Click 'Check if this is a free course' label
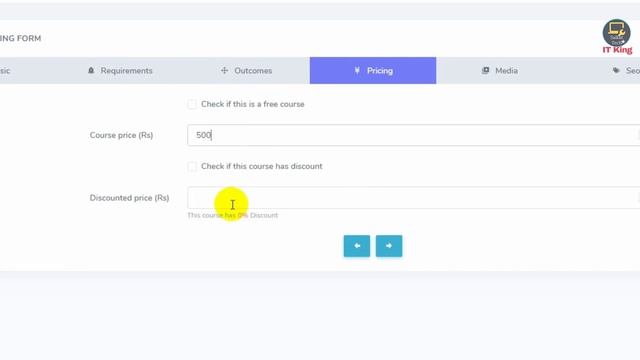 [x=253, y=104]
